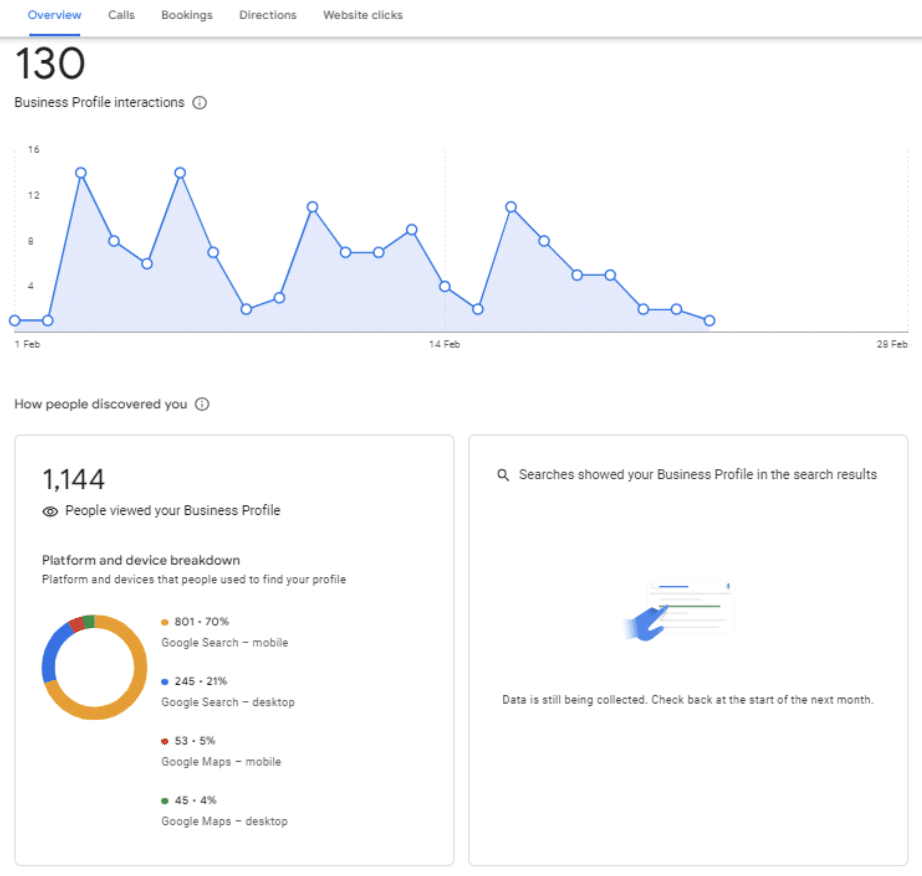This screenshot has width=922, height=876.
Task: Click the green Google Maps desktop legend dot
Action: (x=165, y=801)
